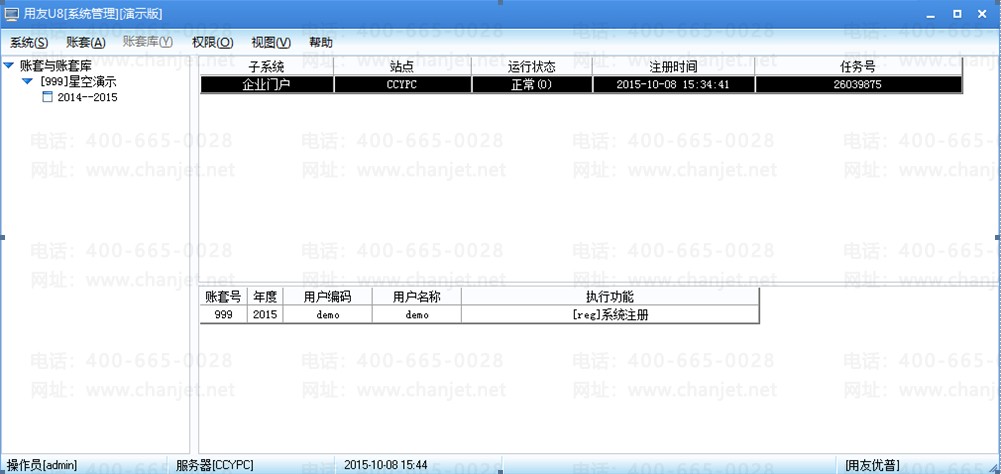Click the 子系统 column header
This screenshot has height=474, width=1001.
(267, 66)
